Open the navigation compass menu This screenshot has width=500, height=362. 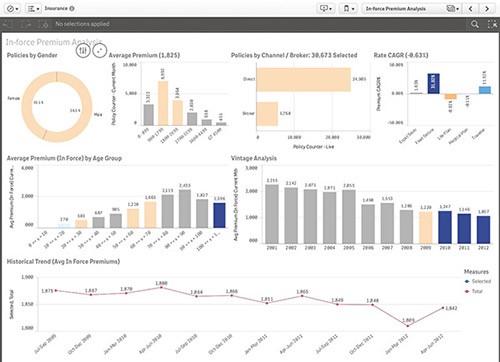(13, 9)
